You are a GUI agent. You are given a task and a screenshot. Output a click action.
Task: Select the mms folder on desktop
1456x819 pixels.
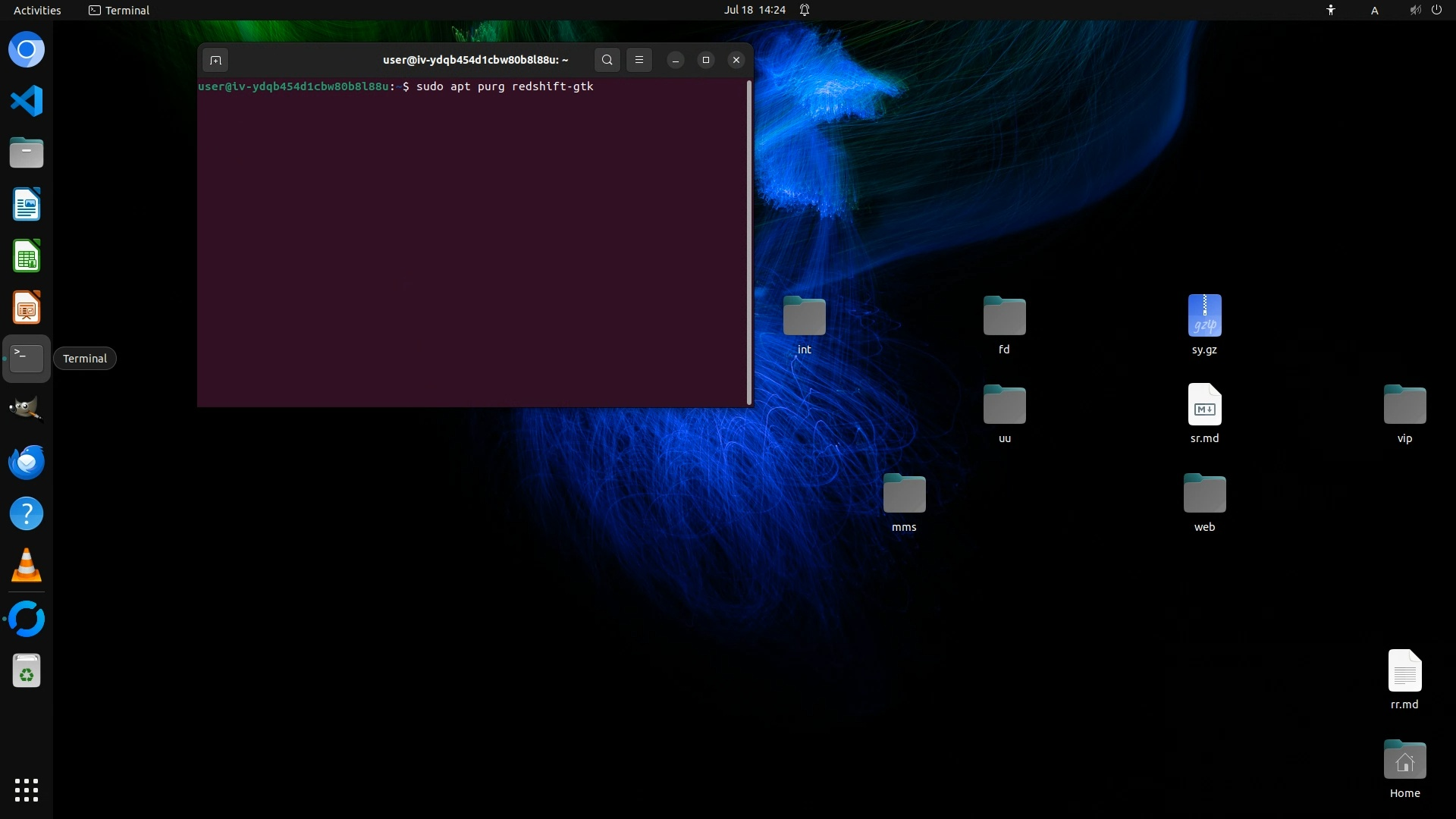tap(904, 494)
